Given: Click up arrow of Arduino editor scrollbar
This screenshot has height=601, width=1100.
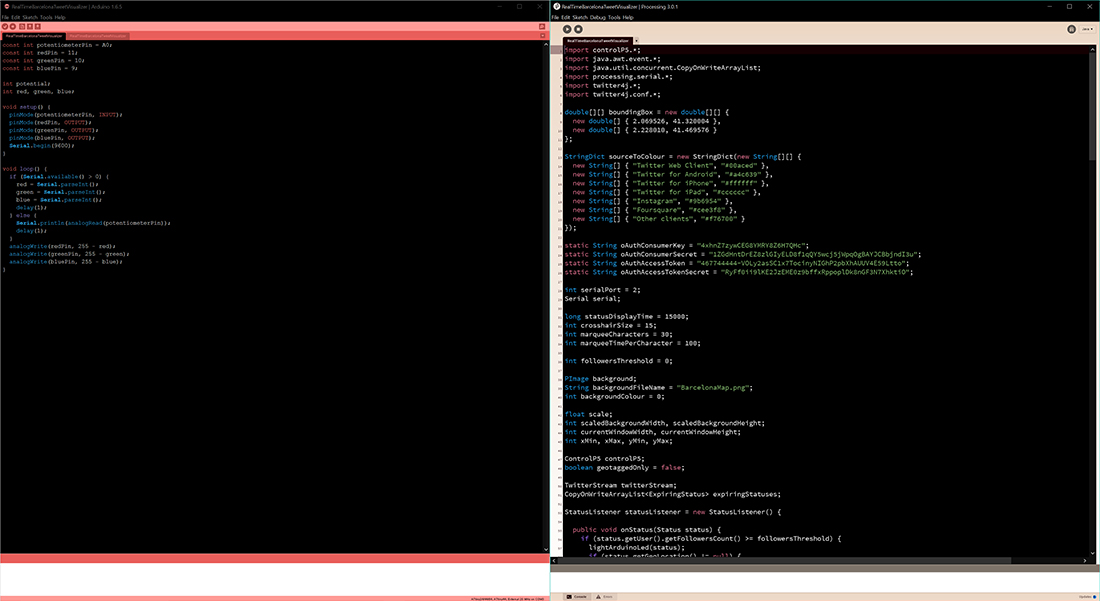Looking at the screenshot, I should pyautogui.click(x=546, y=44).
